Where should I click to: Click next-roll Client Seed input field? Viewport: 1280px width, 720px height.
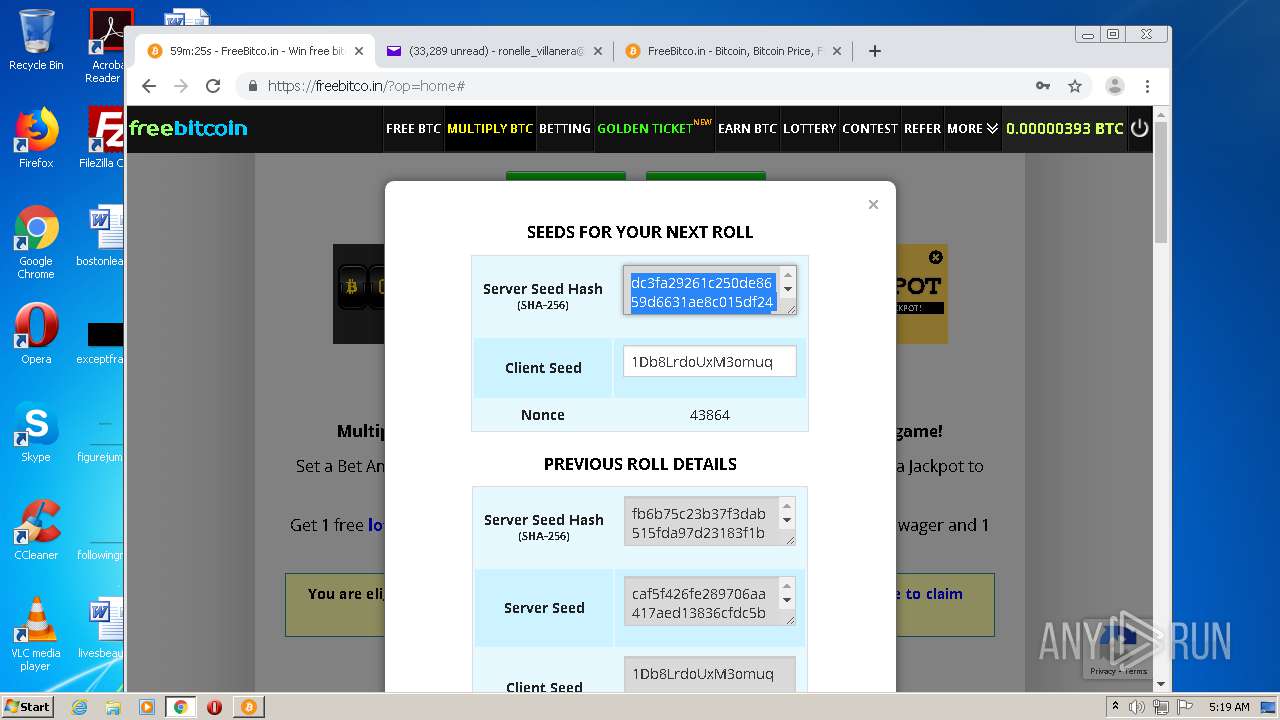coord(709,361)
